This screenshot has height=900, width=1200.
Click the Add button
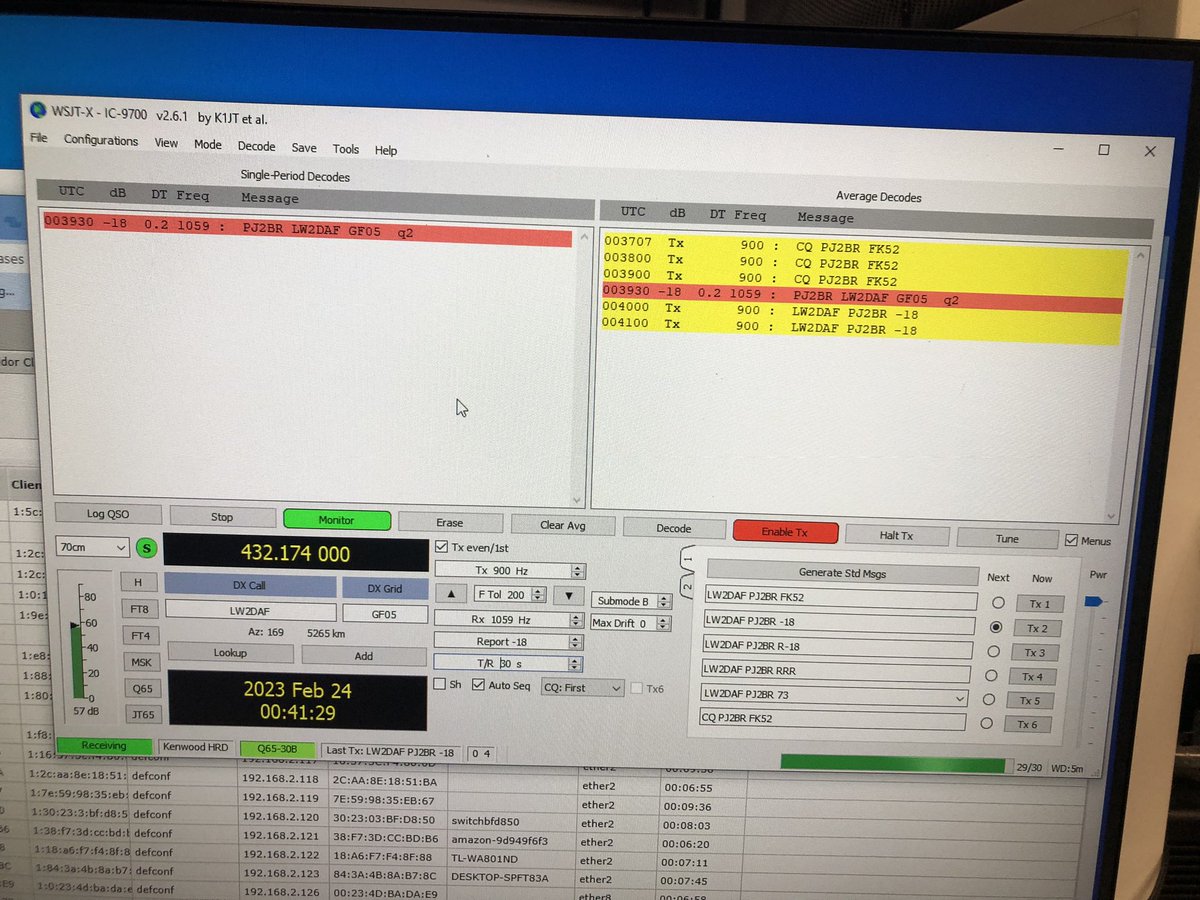(x=364, y=656)
